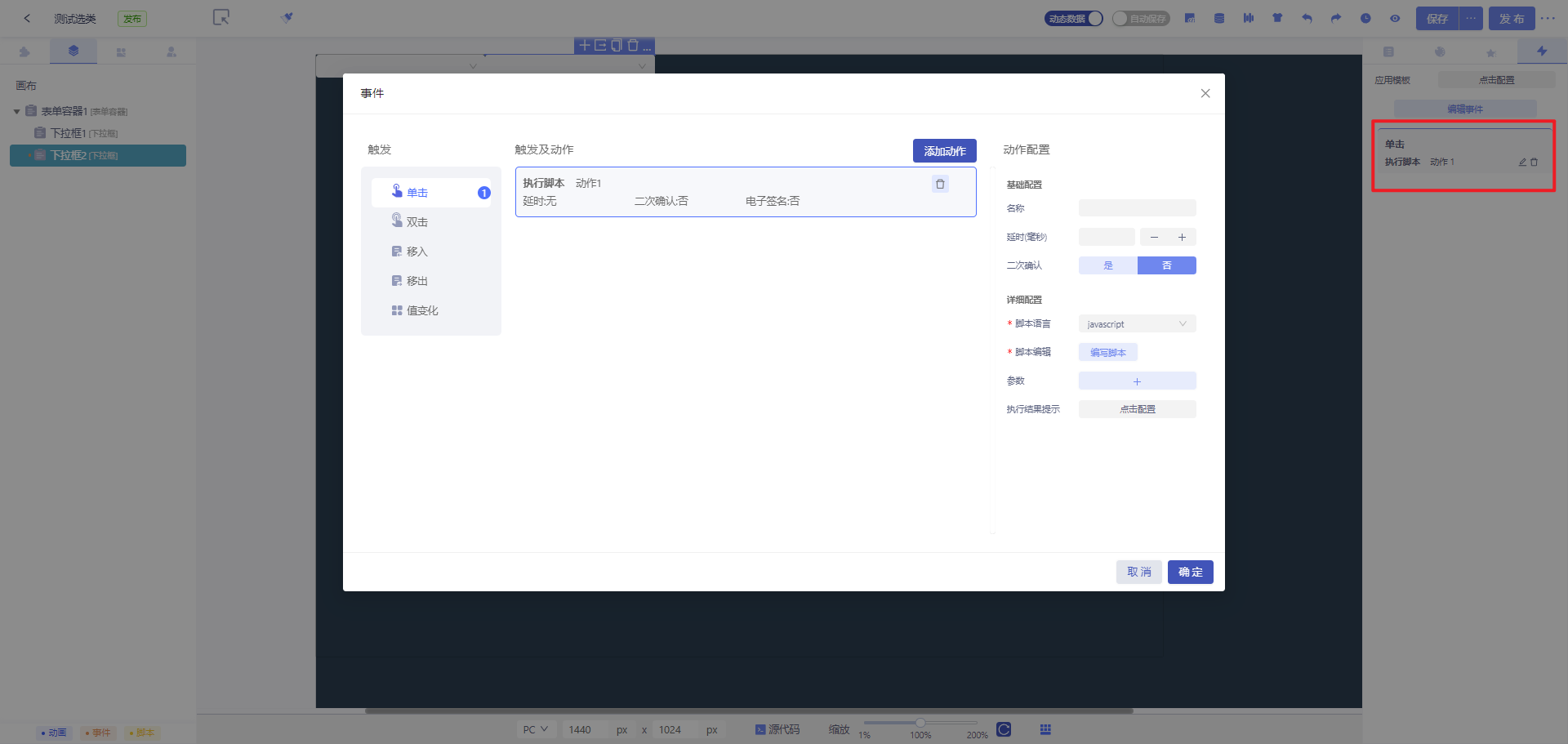1568x744 pixels.
Task: Open the theme shirt icon
Action: (x=1277, y=18)
